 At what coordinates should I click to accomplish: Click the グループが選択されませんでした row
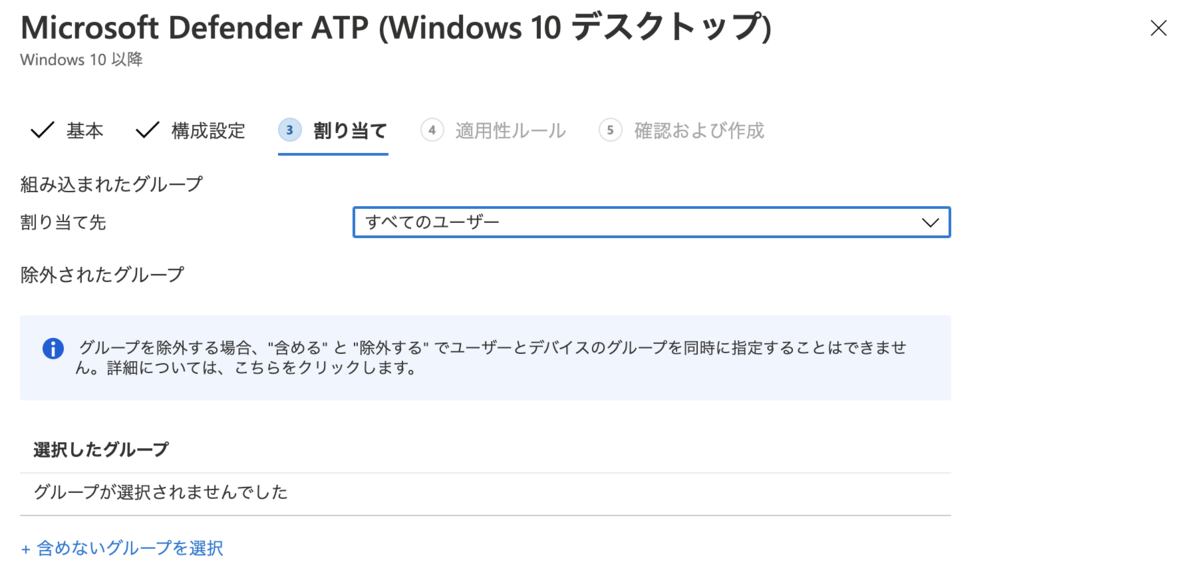click(485, 493)
